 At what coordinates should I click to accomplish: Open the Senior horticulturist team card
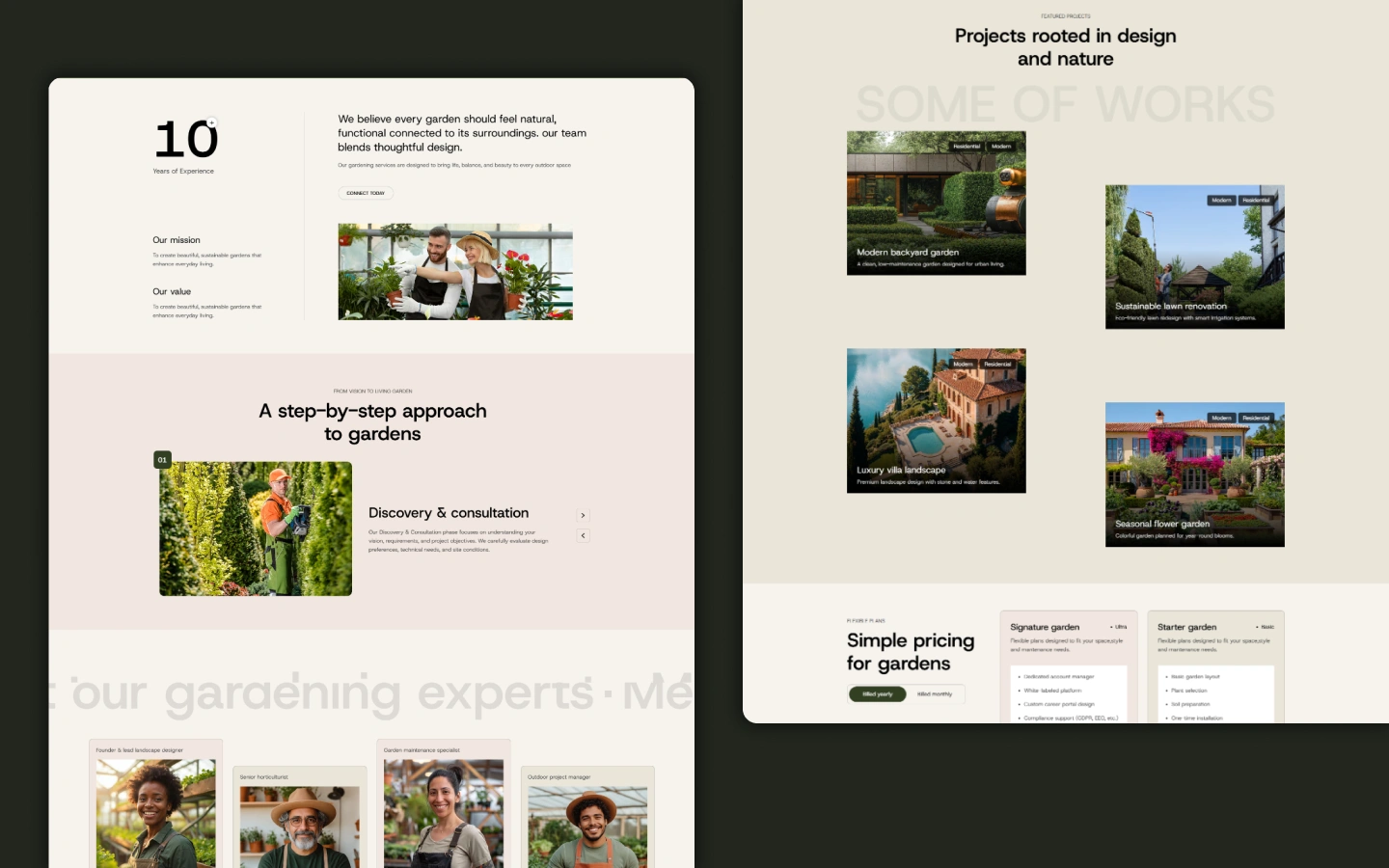click(299, 818)
